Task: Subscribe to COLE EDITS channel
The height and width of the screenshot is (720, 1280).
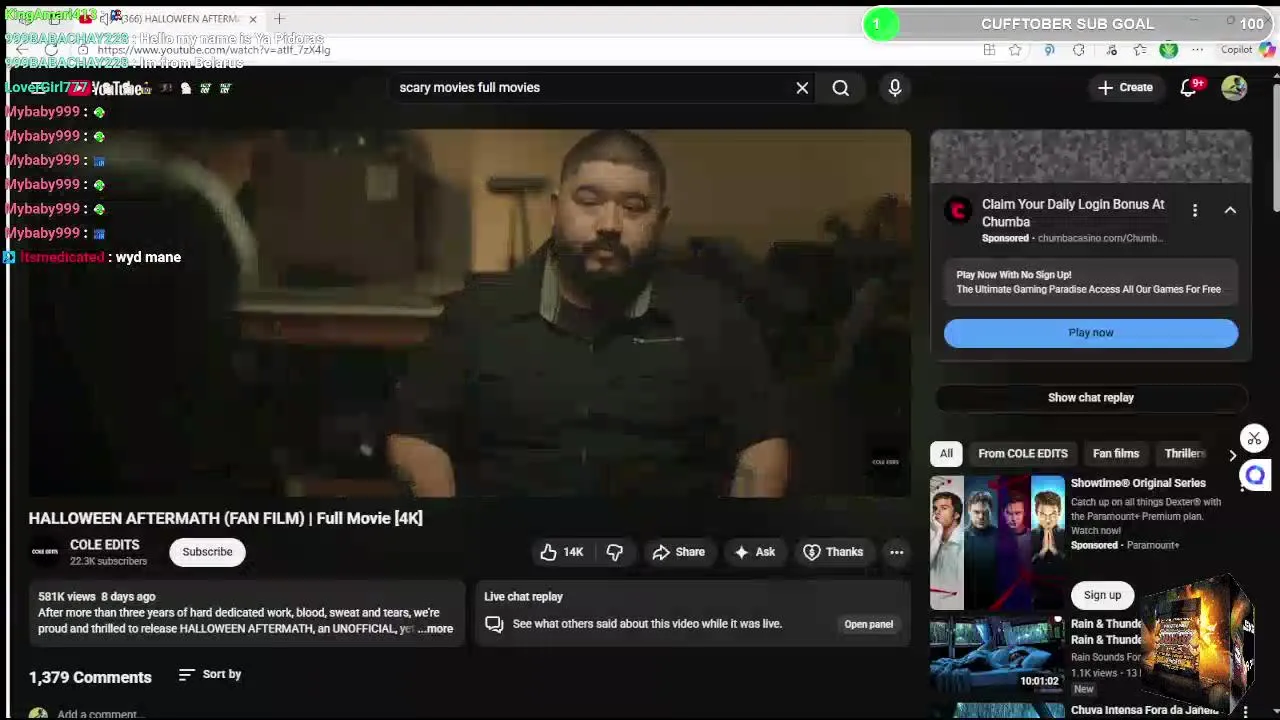Action: tap(207, 552)
